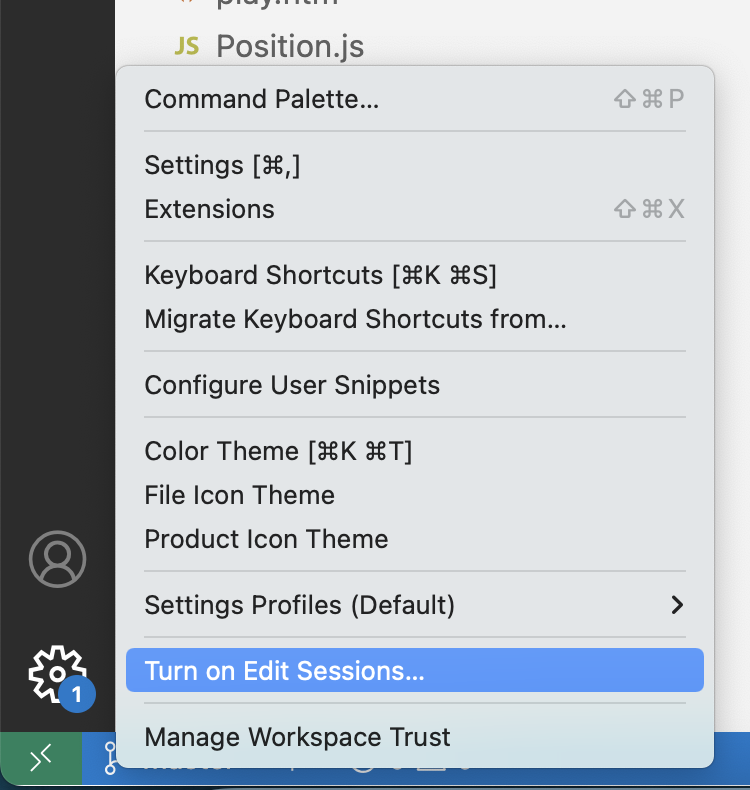The image size is (750, 790).
Task: Select Turn on Edit Sessions…
Action: click(x=415, y=670)
